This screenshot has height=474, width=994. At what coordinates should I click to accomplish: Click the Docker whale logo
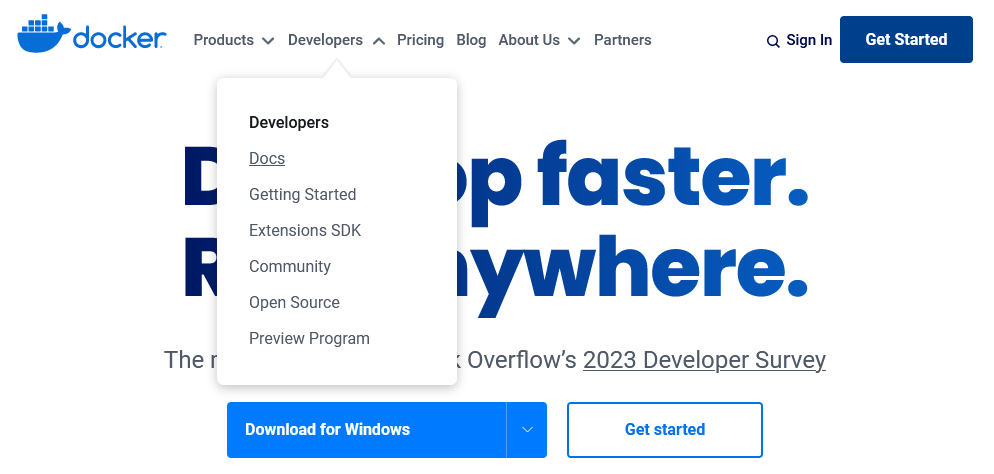92,34
